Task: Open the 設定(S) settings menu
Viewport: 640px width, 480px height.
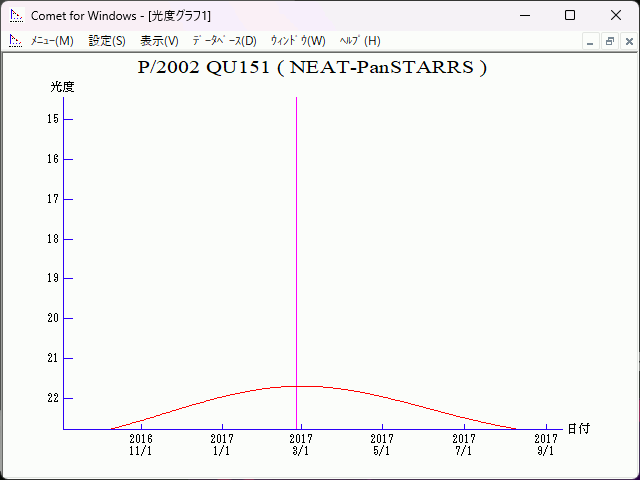Action: point(107,41)
